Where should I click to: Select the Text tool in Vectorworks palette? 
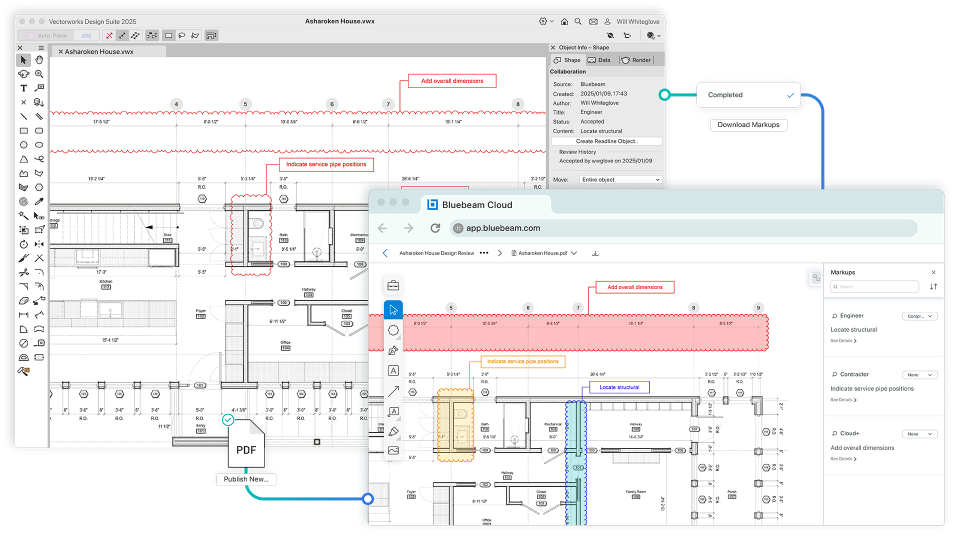pyautogui.click(x=23, y=88)
